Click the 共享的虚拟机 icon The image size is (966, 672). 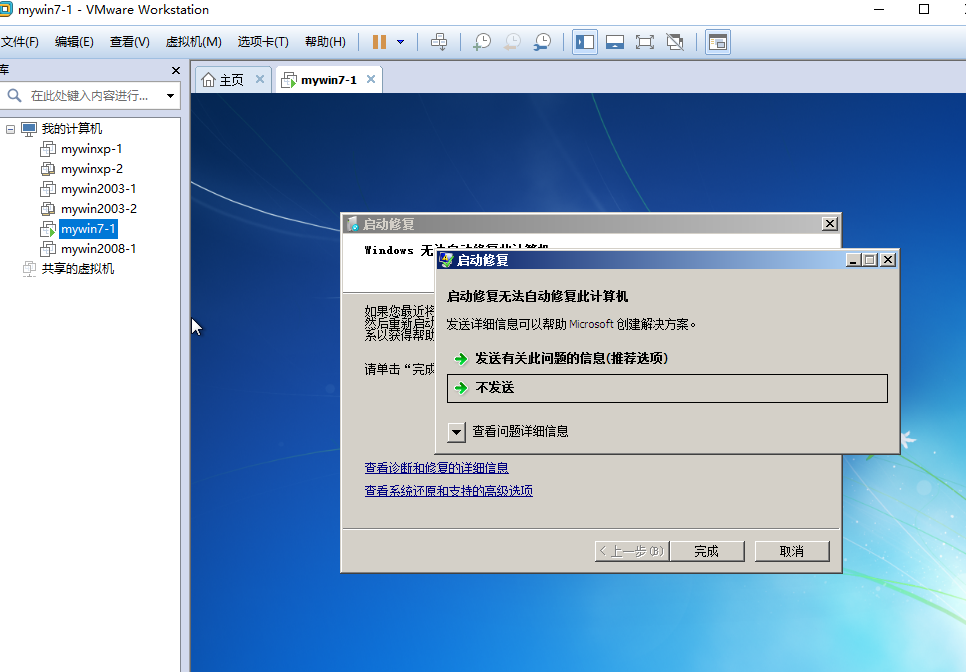pos(29,269)
